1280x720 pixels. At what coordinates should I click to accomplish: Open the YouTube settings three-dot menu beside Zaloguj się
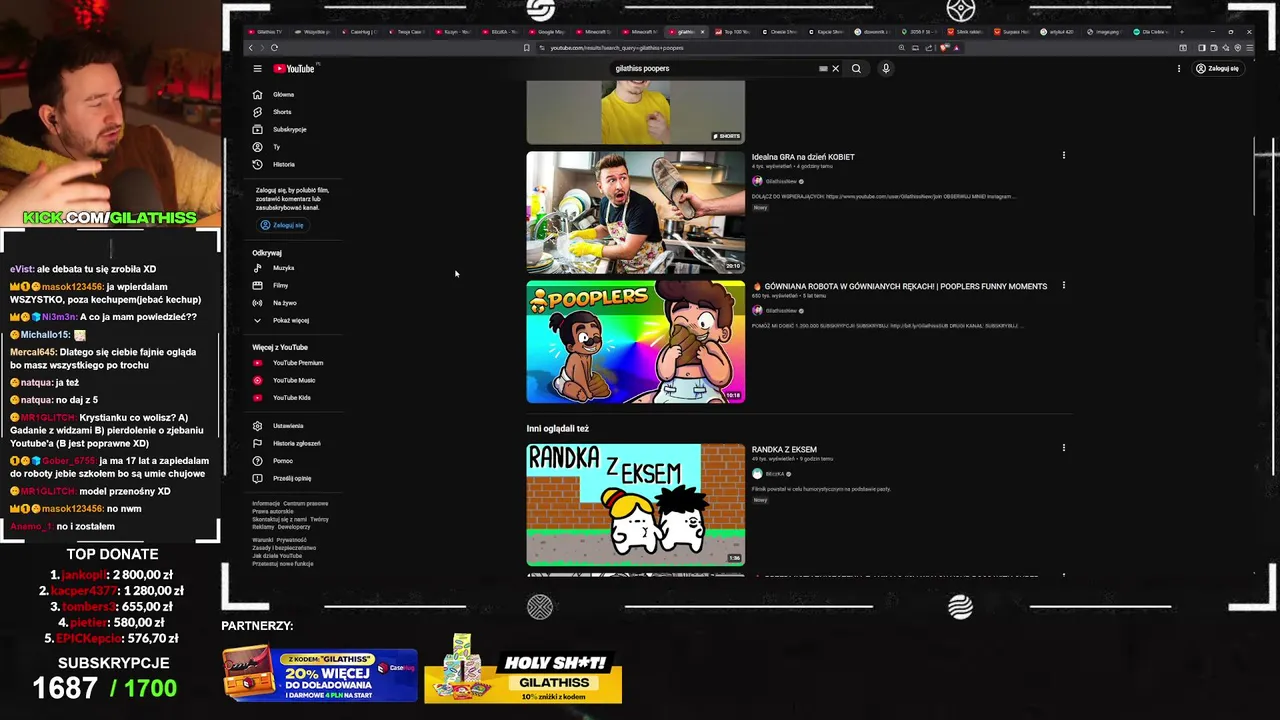click(1179, 69)
